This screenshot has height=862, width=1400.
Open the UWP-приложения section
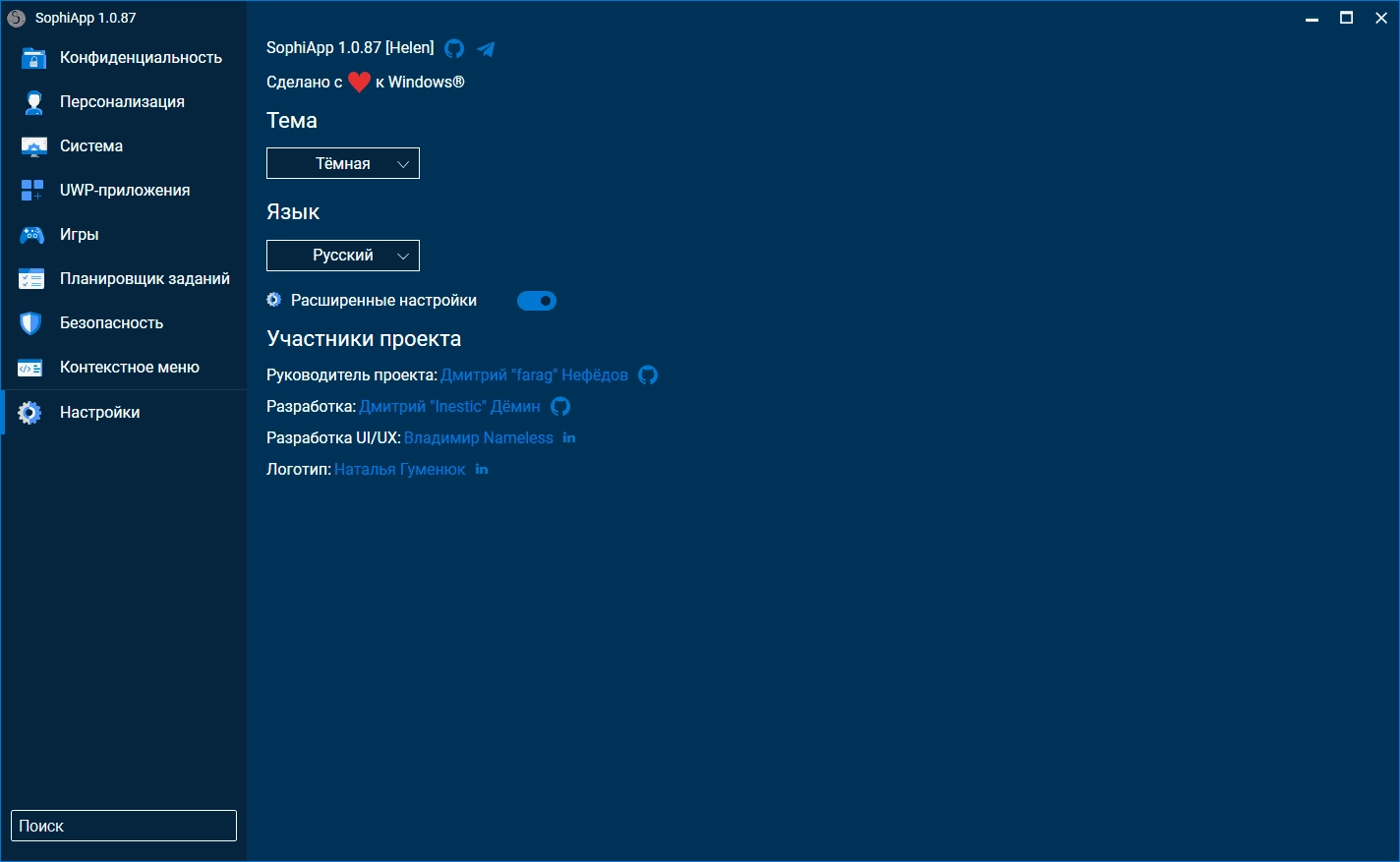coord(124,191)
